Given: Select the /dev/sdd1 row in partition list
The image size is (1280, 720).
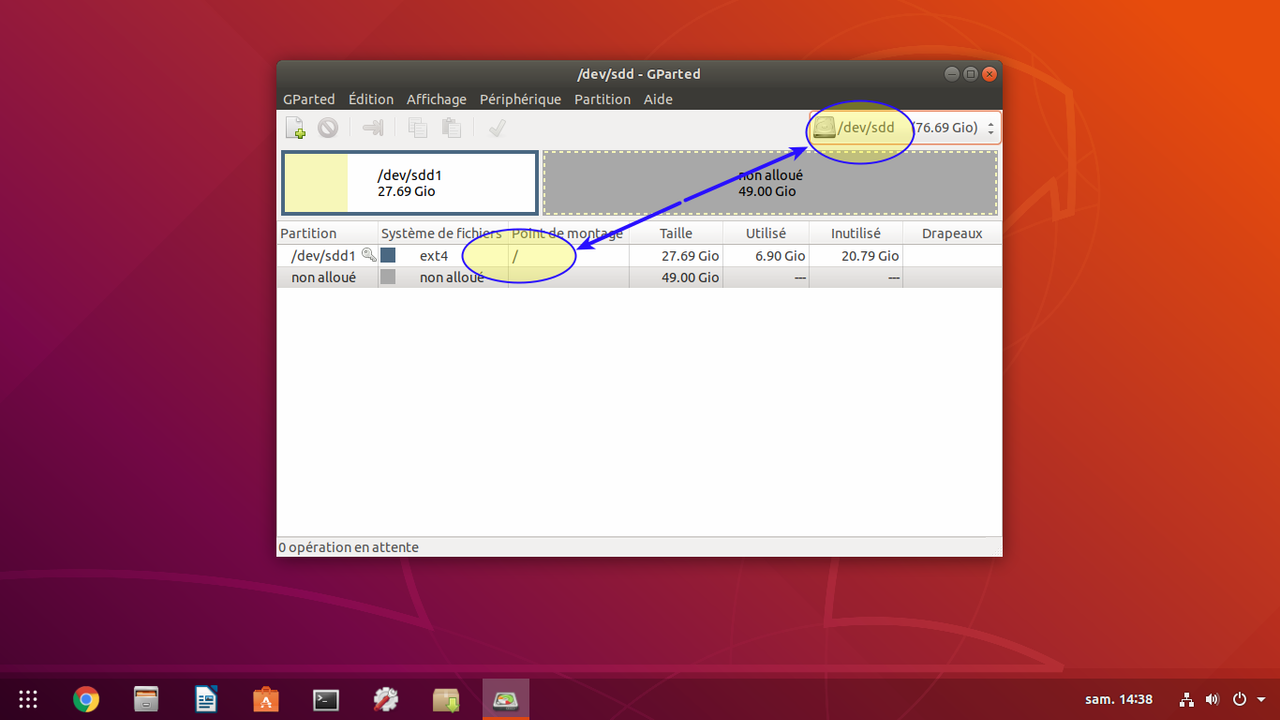Looking at the screenshot, I should pos(639,255).
